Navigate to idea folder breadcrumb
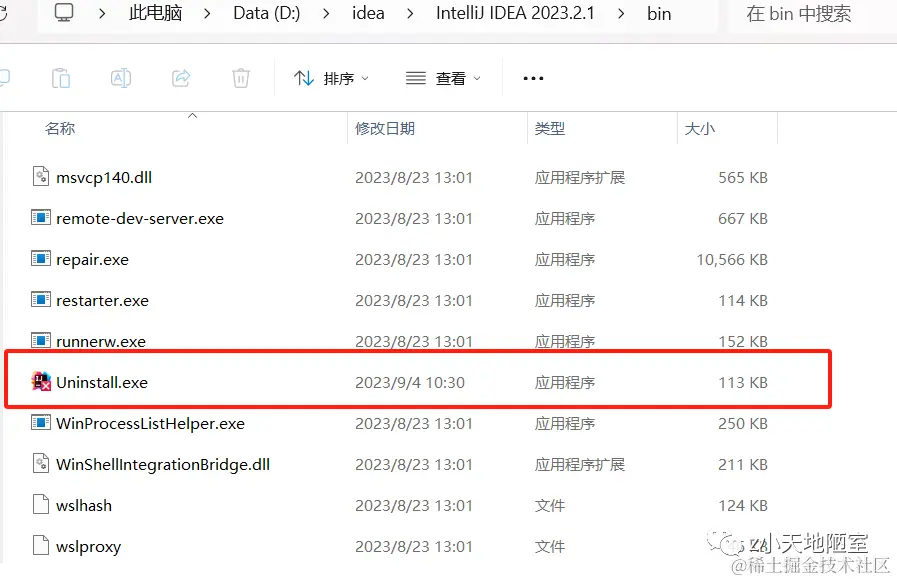Image resolution: width=897 pixels, height=582 pixels. [368, 13]
